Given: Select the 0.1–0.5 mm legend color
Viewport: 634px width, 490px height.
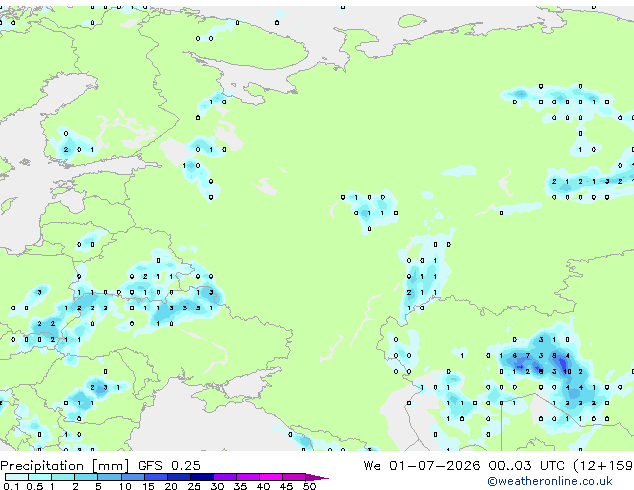Looking at the screenshot, I should click(17, 477).
